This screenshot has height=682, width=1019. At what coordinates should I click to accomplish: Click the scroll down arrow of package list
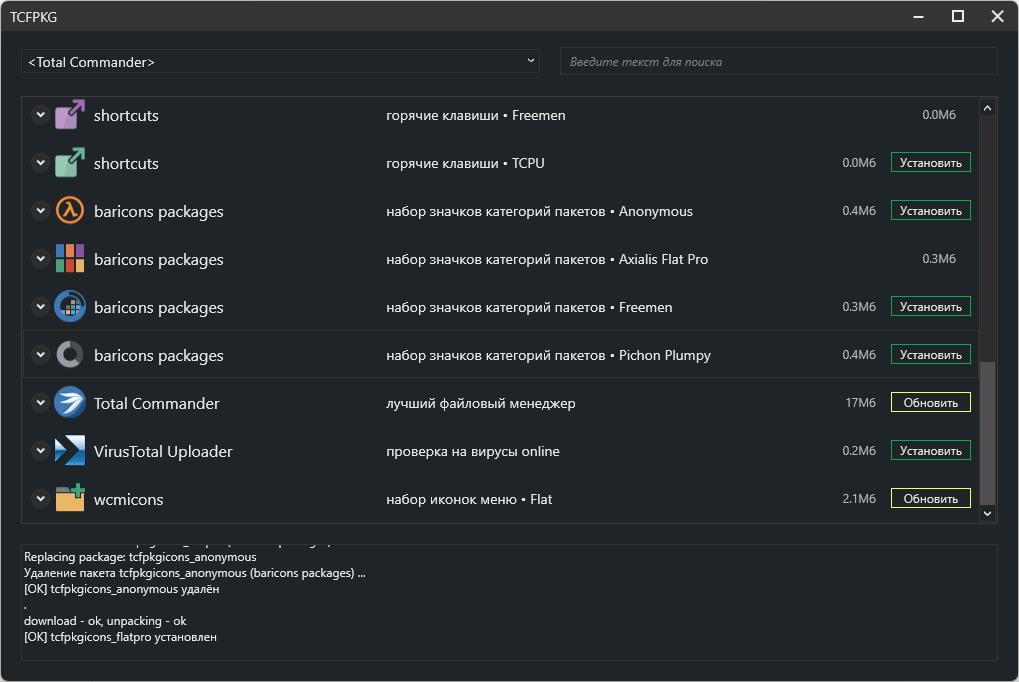coord(988,513)
